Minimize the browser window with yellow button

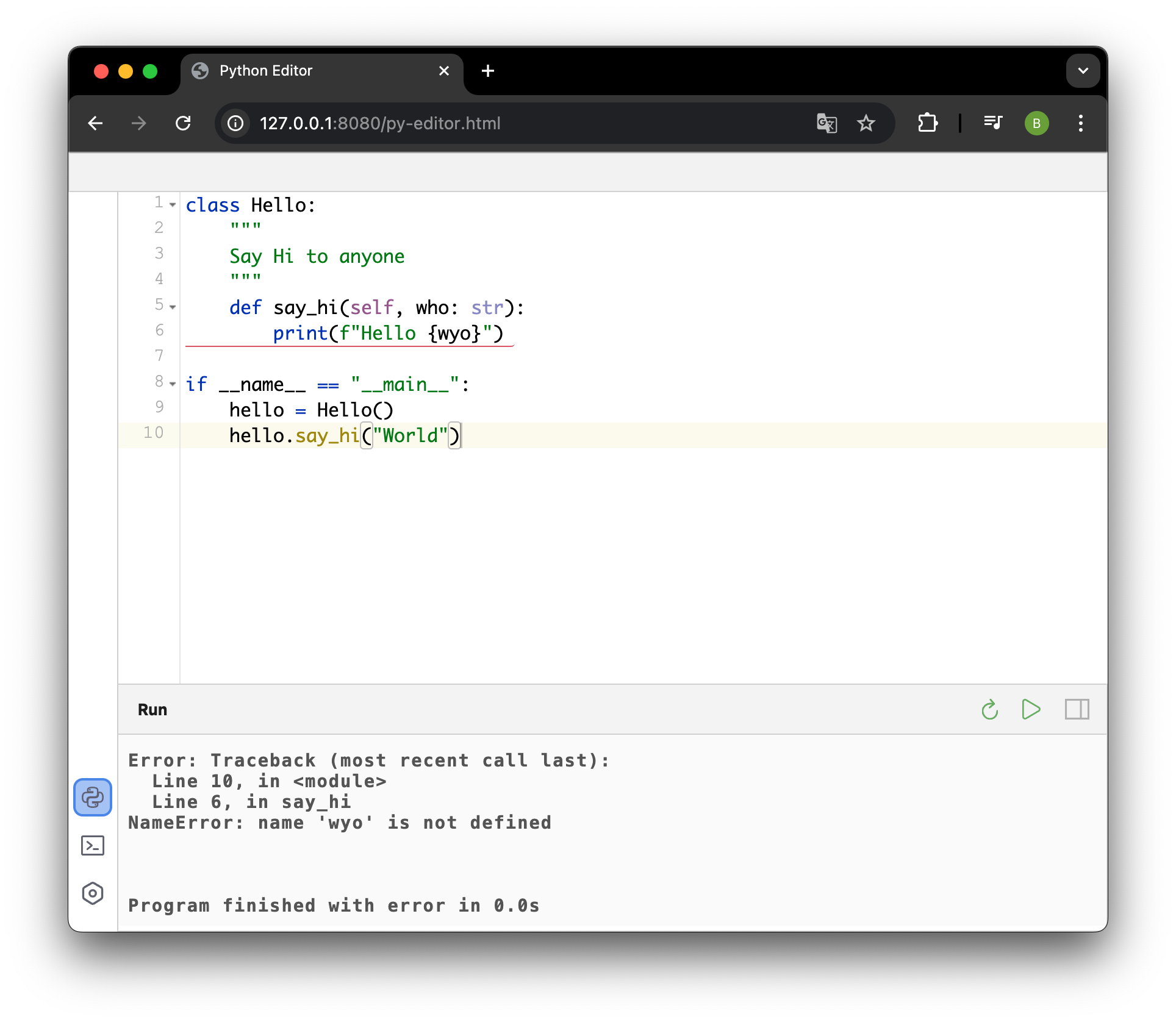pos(126,71)
